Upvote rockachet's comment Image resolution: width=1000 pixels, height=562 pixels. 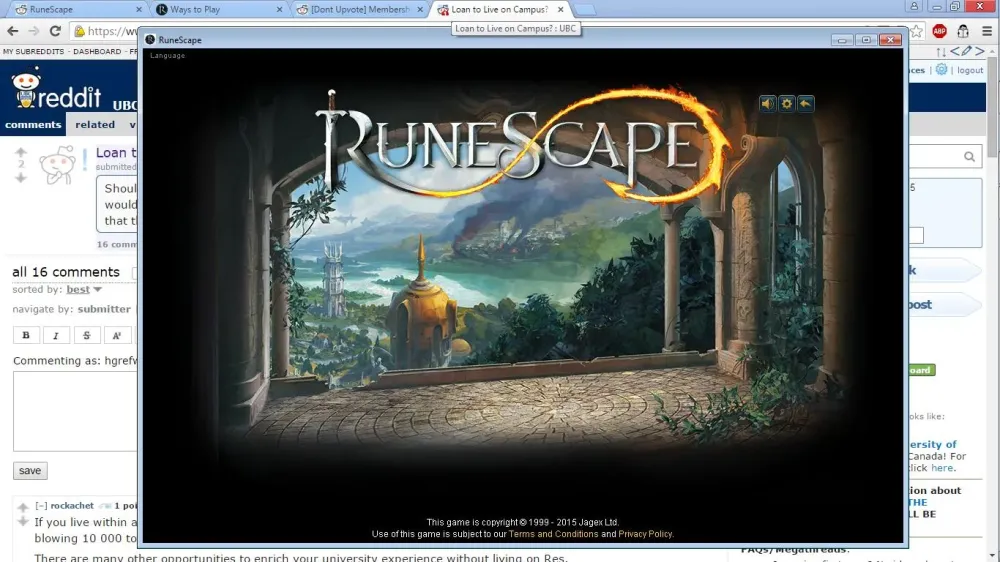(23, 508)
